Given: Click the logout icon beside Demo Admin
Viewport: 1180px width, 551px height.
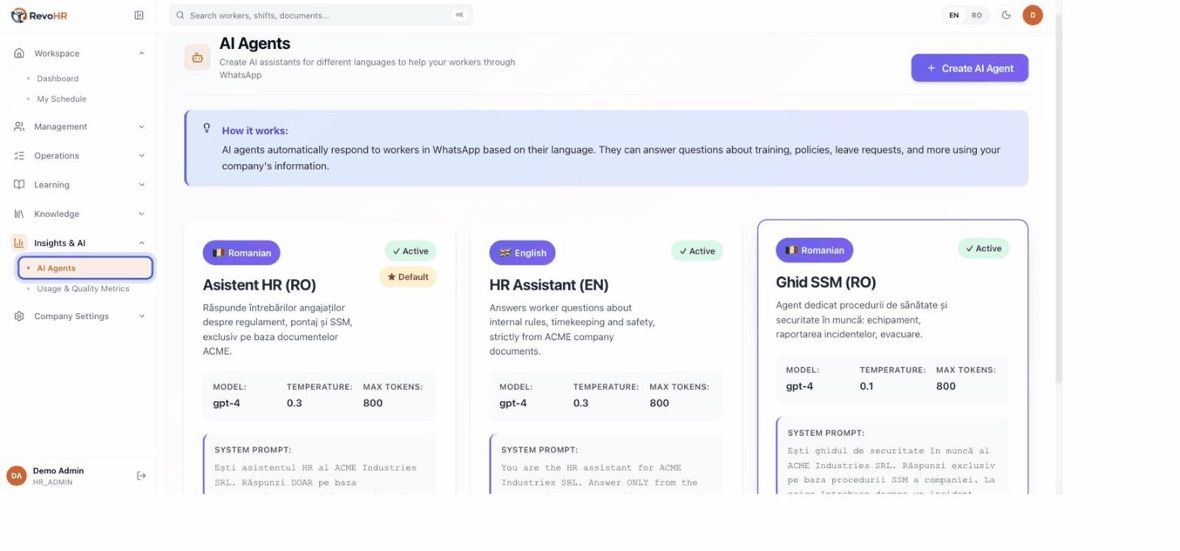Looking at the screenshot, I should click(x=141, y=476).
